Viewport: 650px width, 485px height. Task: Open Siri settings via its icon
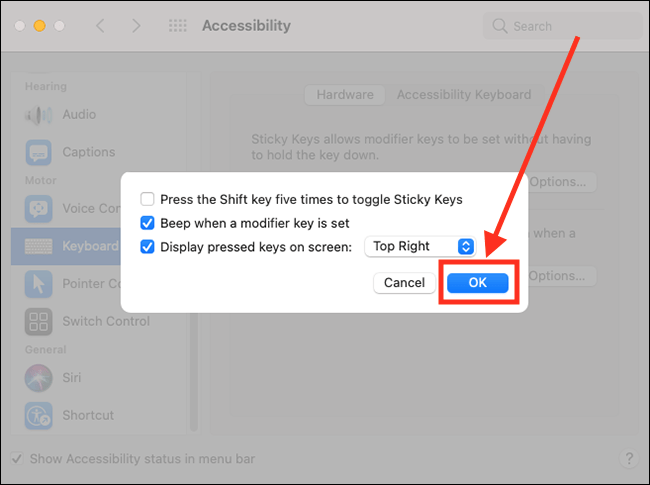pos(39,378)
